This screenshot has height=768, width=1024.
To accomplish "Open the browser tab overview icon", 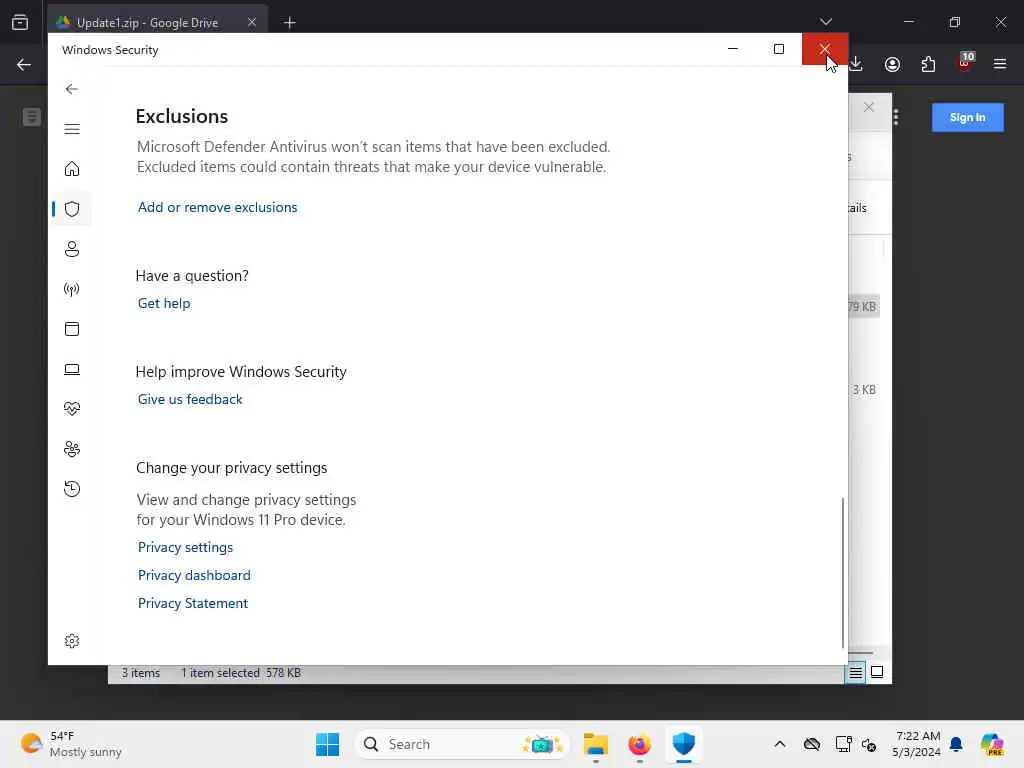I will coord(20,22).
